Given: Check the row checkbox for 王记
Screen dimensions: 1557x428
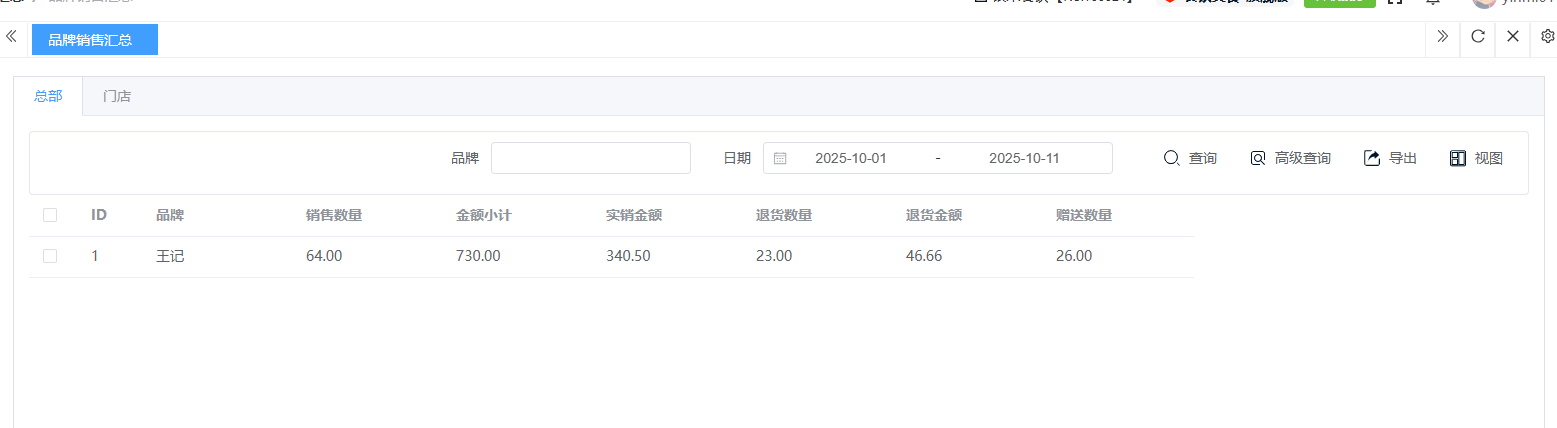Looking at the screenshot, I should tap(50, 256).
